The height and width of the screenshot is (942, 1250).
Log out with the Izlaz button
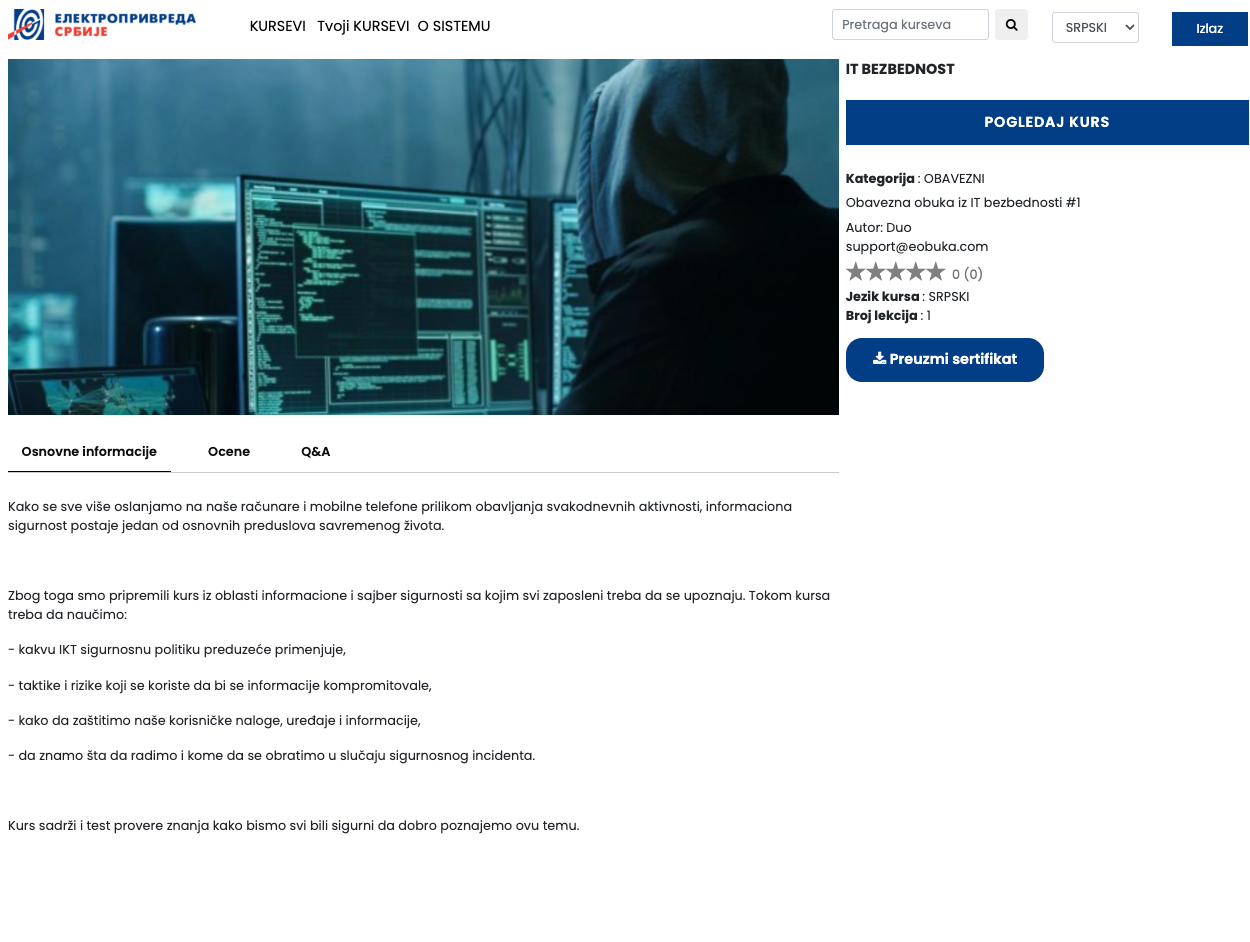(x=1209, y=29)
